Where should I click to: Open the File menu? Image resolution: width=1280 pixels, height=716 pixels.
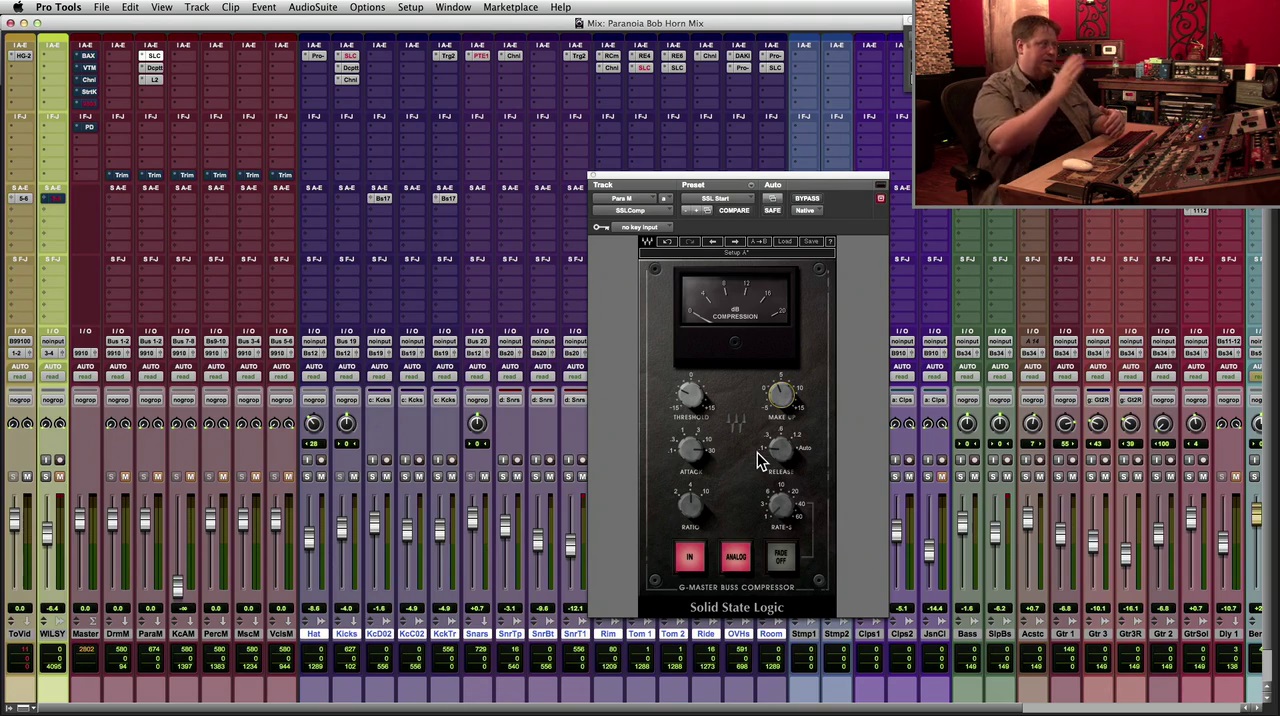pos(101,7)
